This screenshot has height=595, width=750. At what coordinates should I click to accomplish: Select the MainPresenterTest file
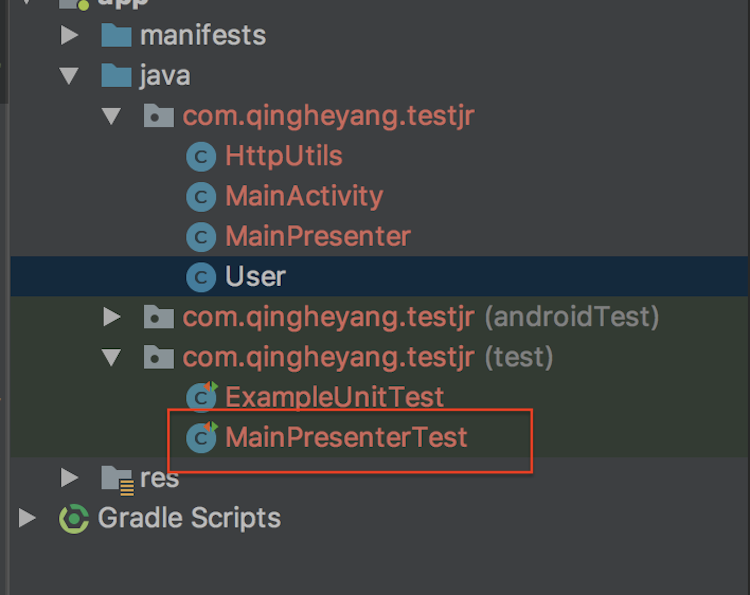pyautogui.click(x=346, y=437)
